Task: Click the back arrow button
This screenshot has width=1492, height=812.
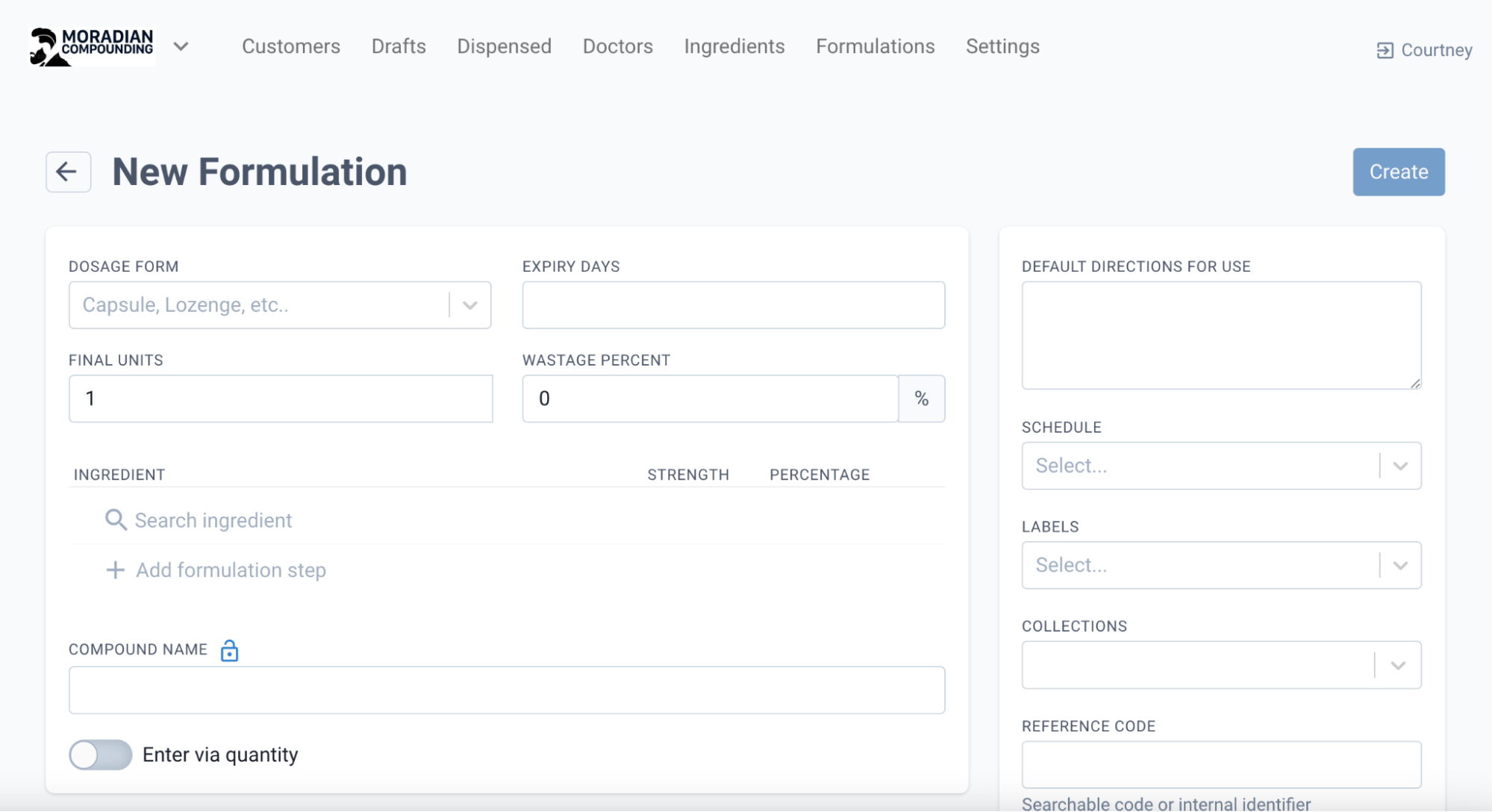Action: click(68, 172)
